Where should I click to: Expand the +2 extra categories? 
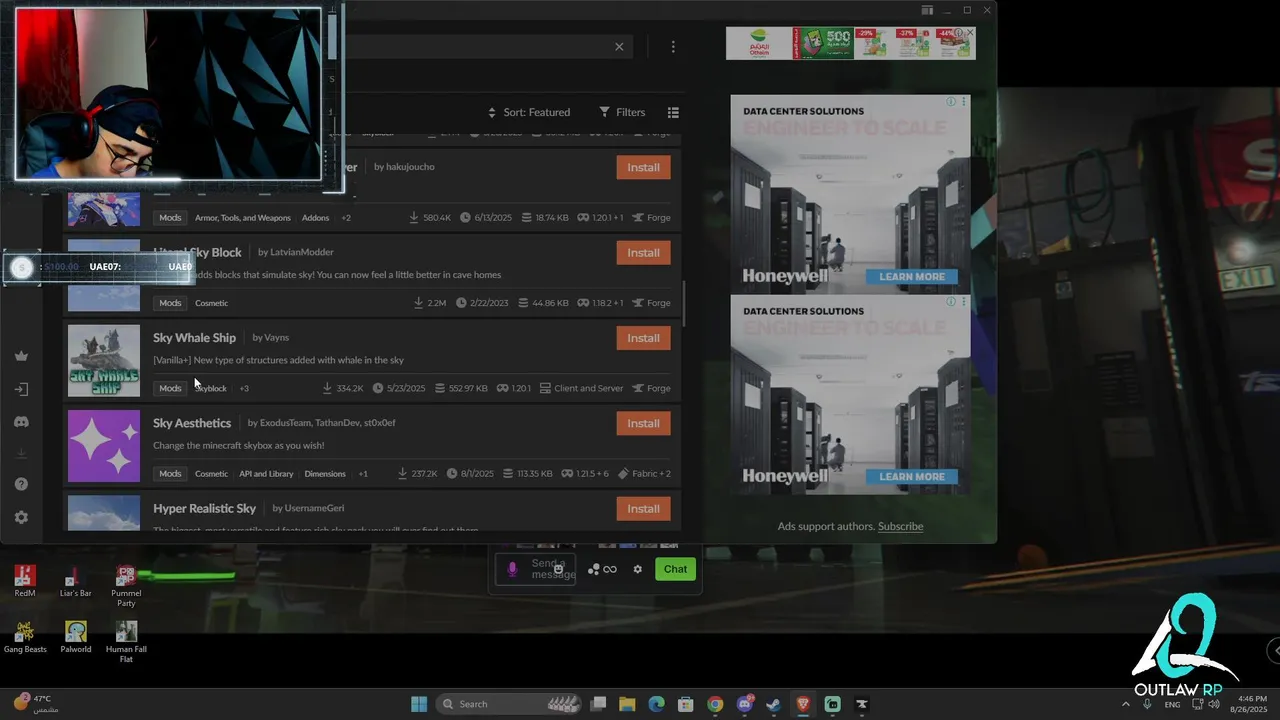[x=346, y=218]
